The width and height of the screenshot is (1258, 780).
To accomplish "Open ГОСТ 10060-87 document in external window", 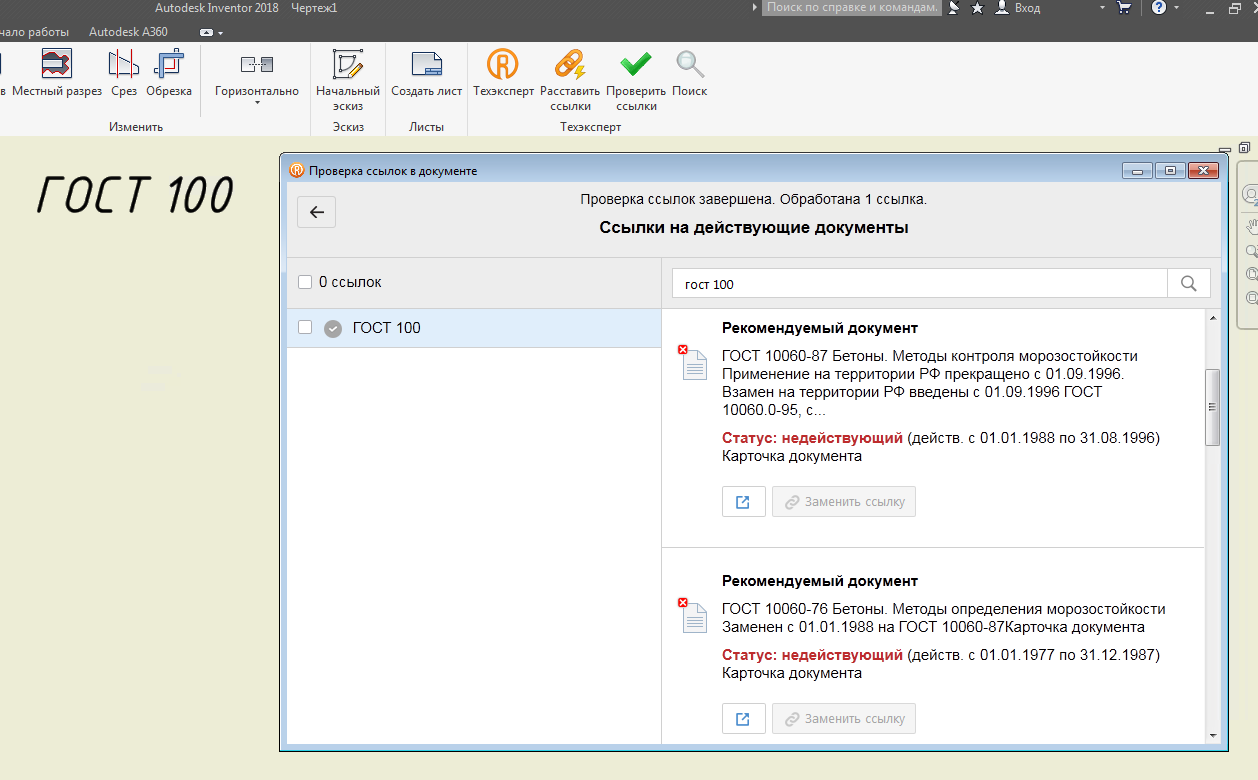I will (x=743, y=502).
